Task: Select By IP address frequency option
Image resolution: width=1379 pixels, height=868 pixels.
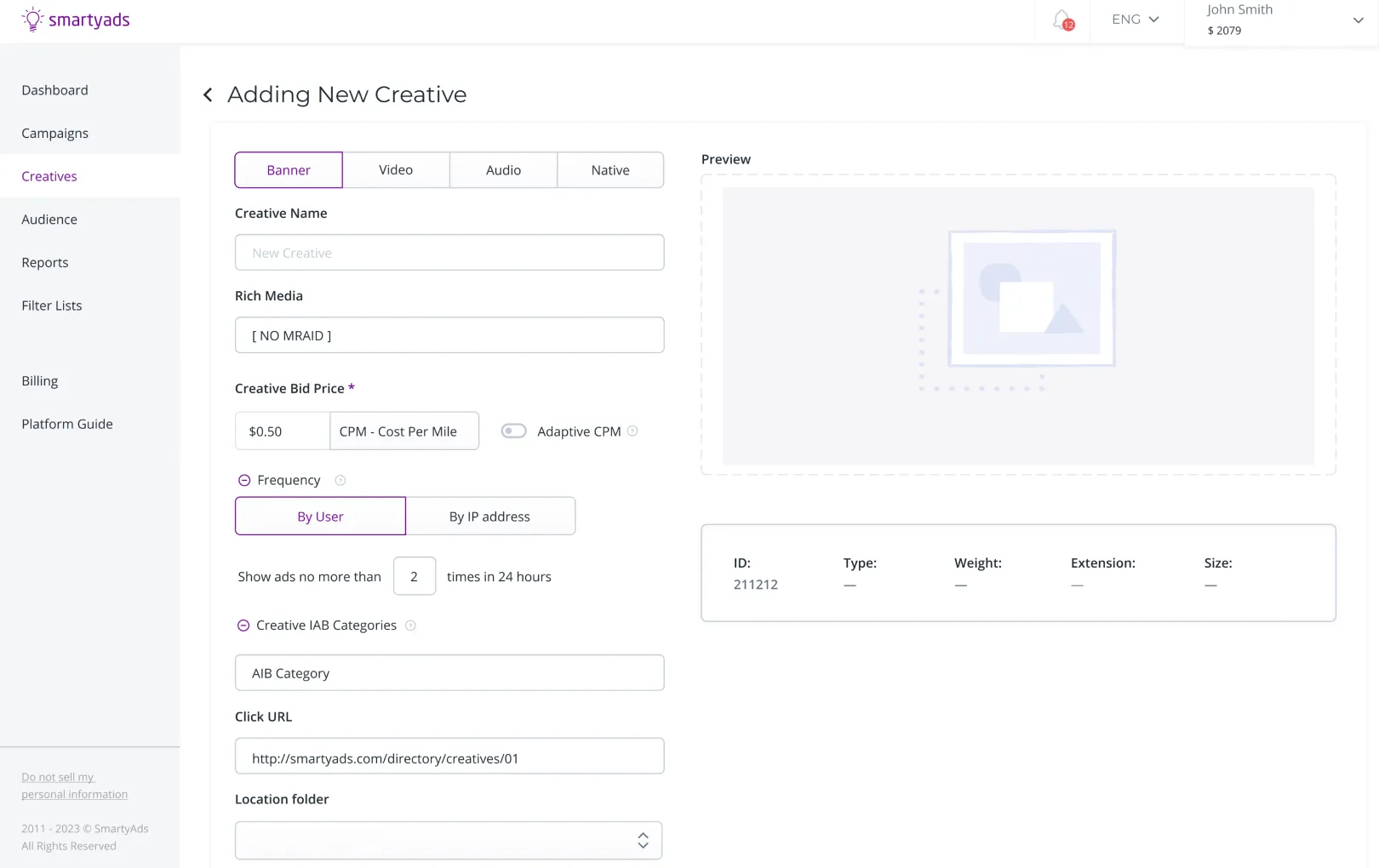Action: 489,517
